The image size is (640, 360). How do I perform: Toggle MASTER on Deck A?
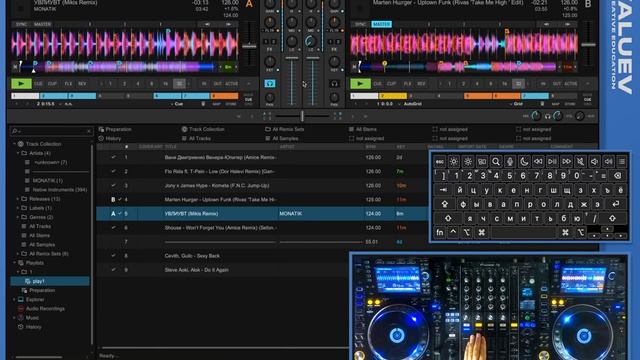42,24
